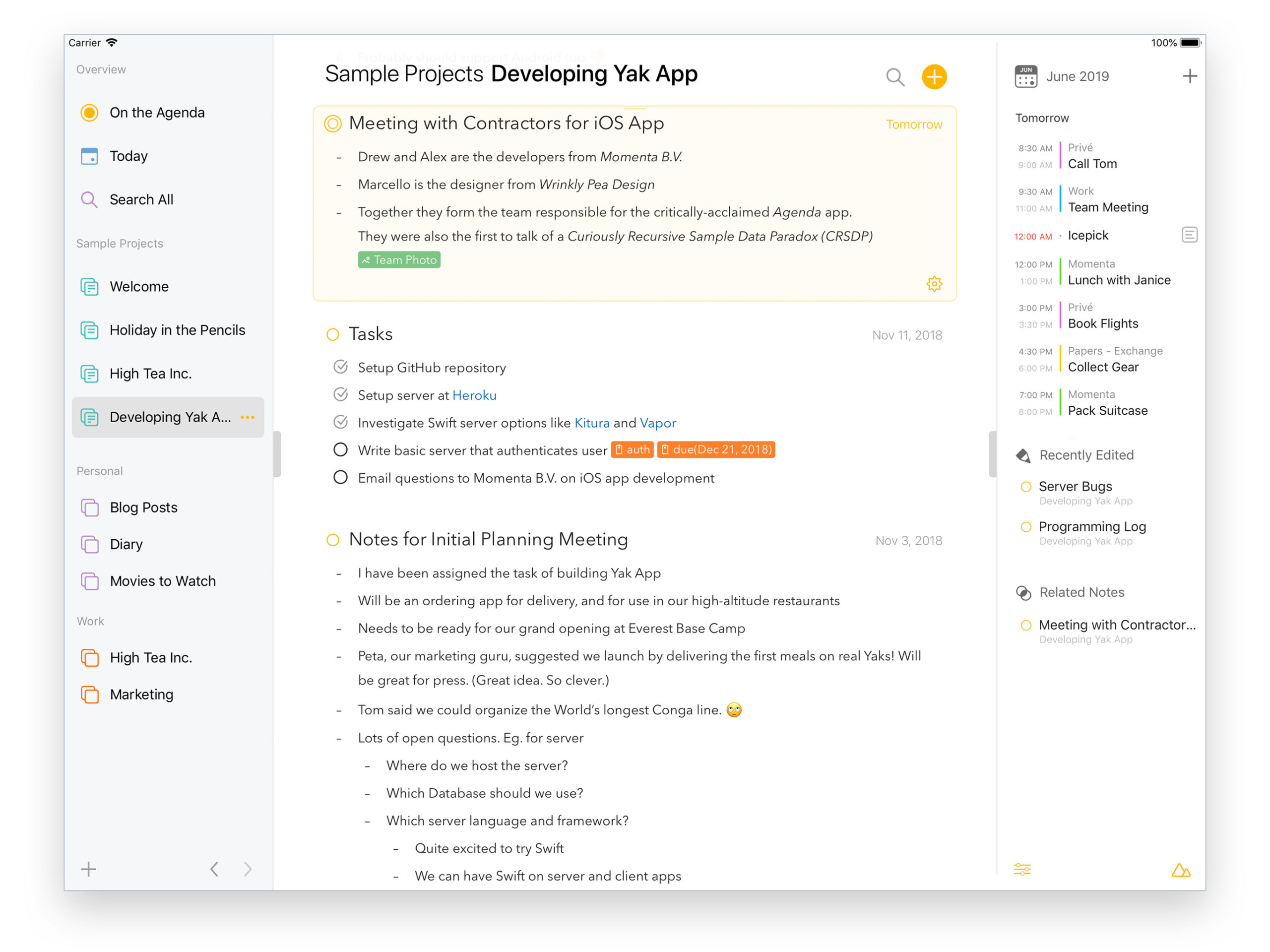Open the Heroku link
1270x952 pixels.
click(474, 395)
